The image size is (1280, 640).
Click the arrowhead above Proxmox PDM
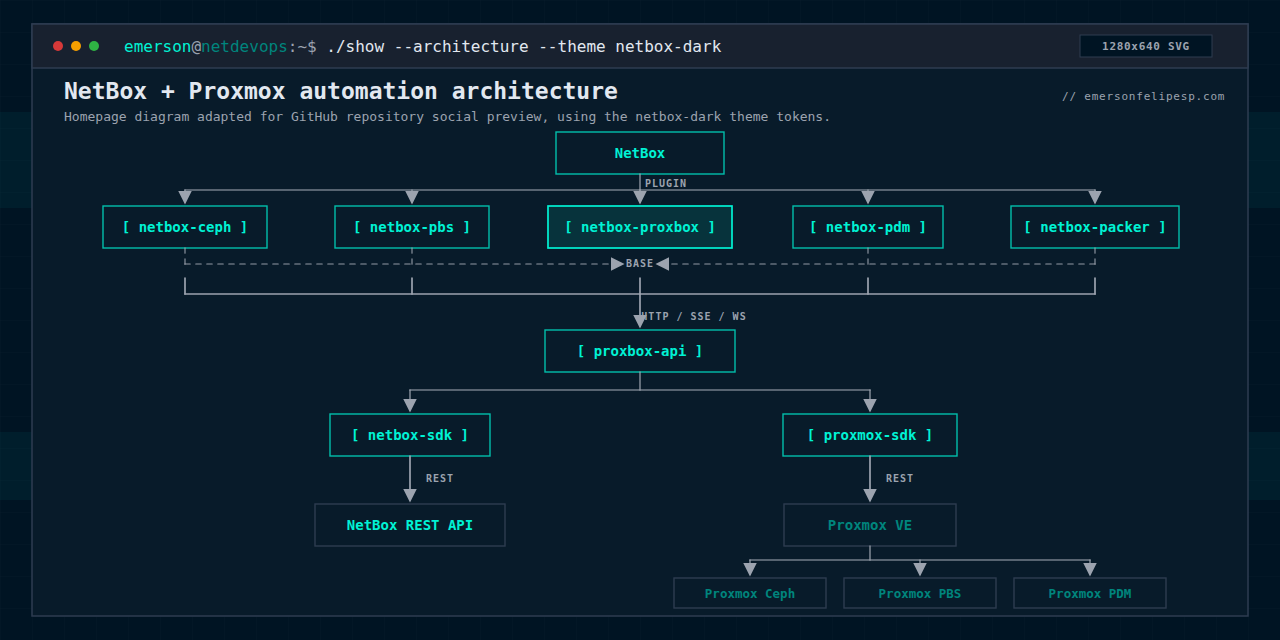(1090, 570)
